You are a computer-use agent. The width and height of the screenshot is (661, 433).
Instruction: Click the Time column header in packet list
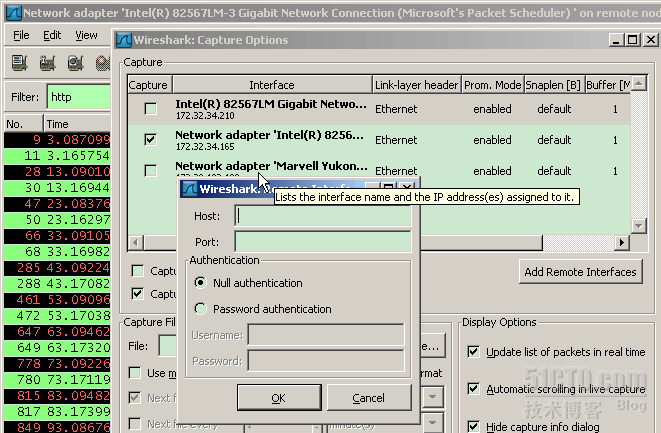[77, 124]
